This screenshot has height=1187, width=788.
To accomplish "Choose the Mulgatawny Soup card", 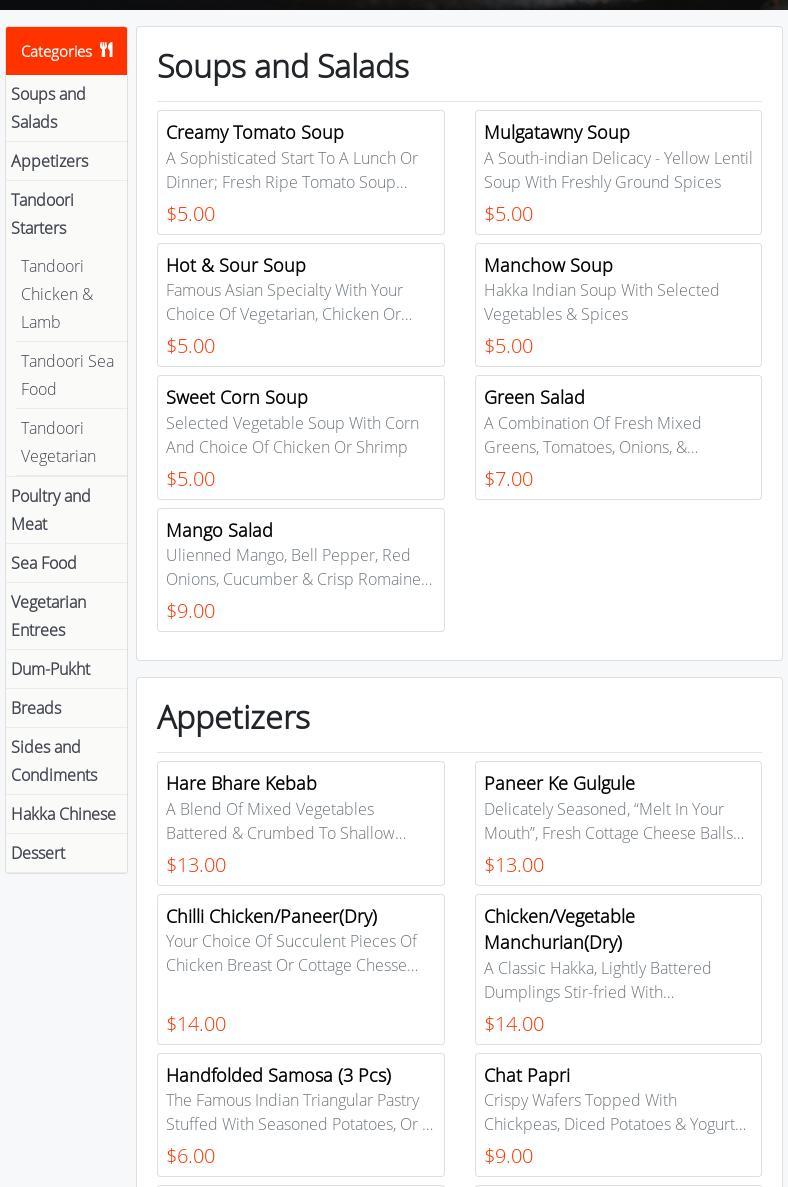I will pos(618,172).
